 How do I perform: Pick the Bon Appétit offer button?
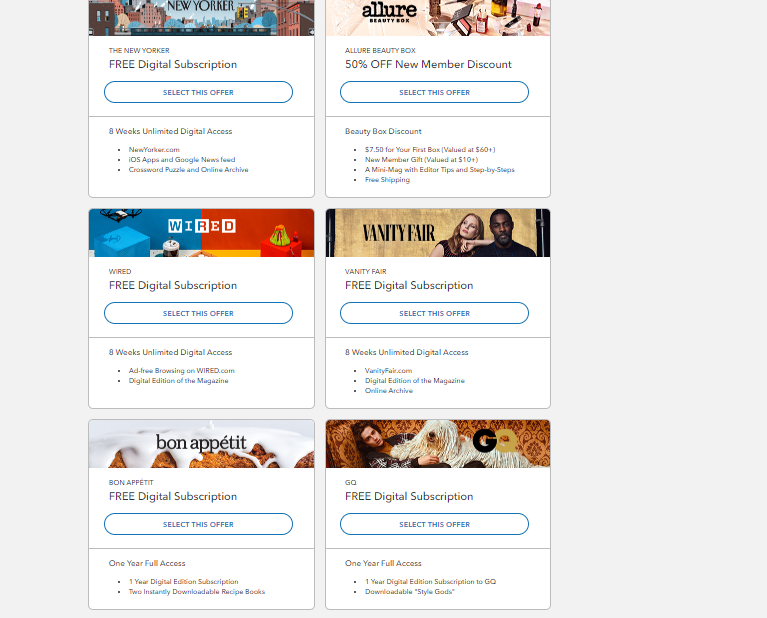(x=198, y=524)
